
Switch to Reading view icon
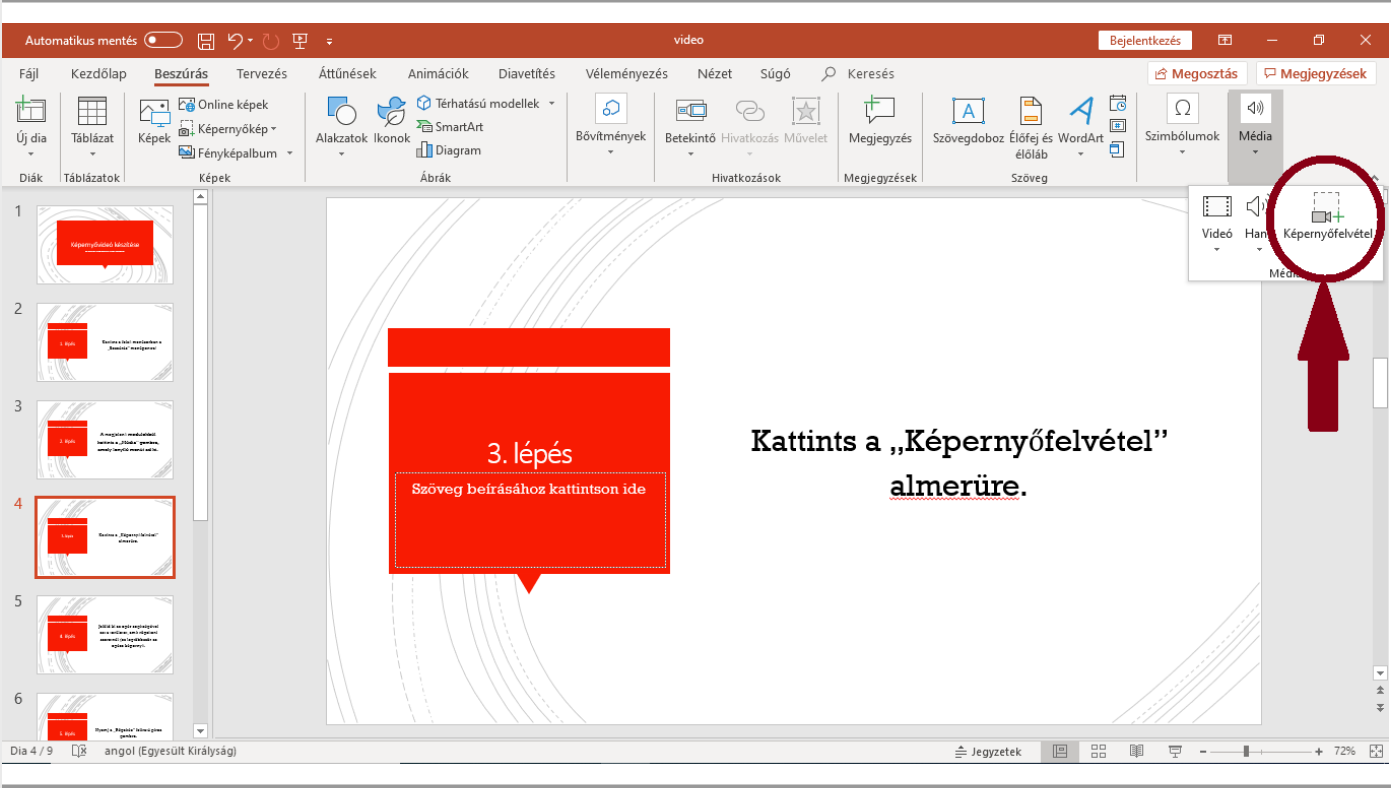pos(1136,751)
